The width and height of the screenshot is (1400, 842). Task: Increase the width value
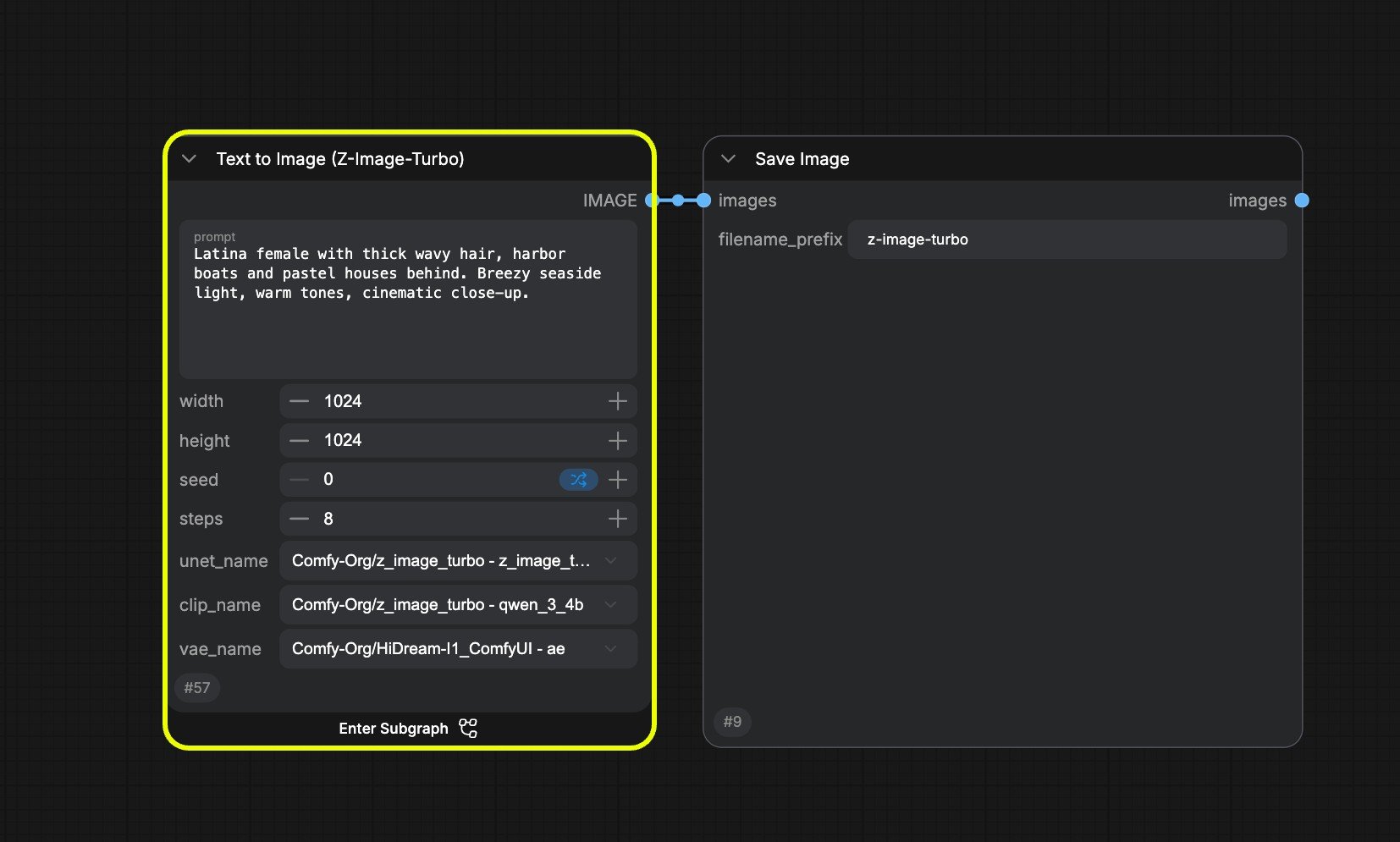point(618,401)
